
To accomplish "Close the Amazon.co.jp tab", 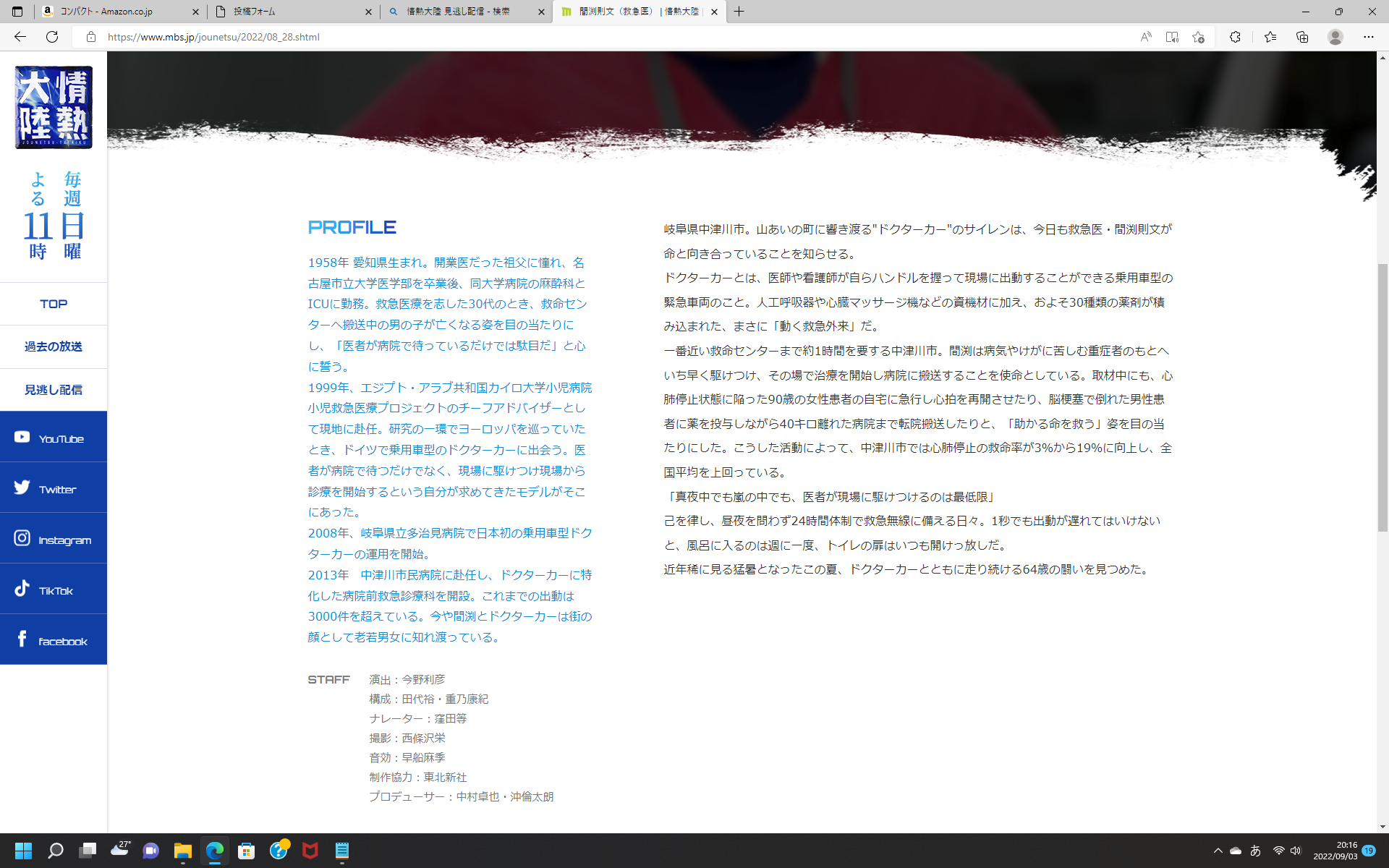I will (x=195, y=12).
